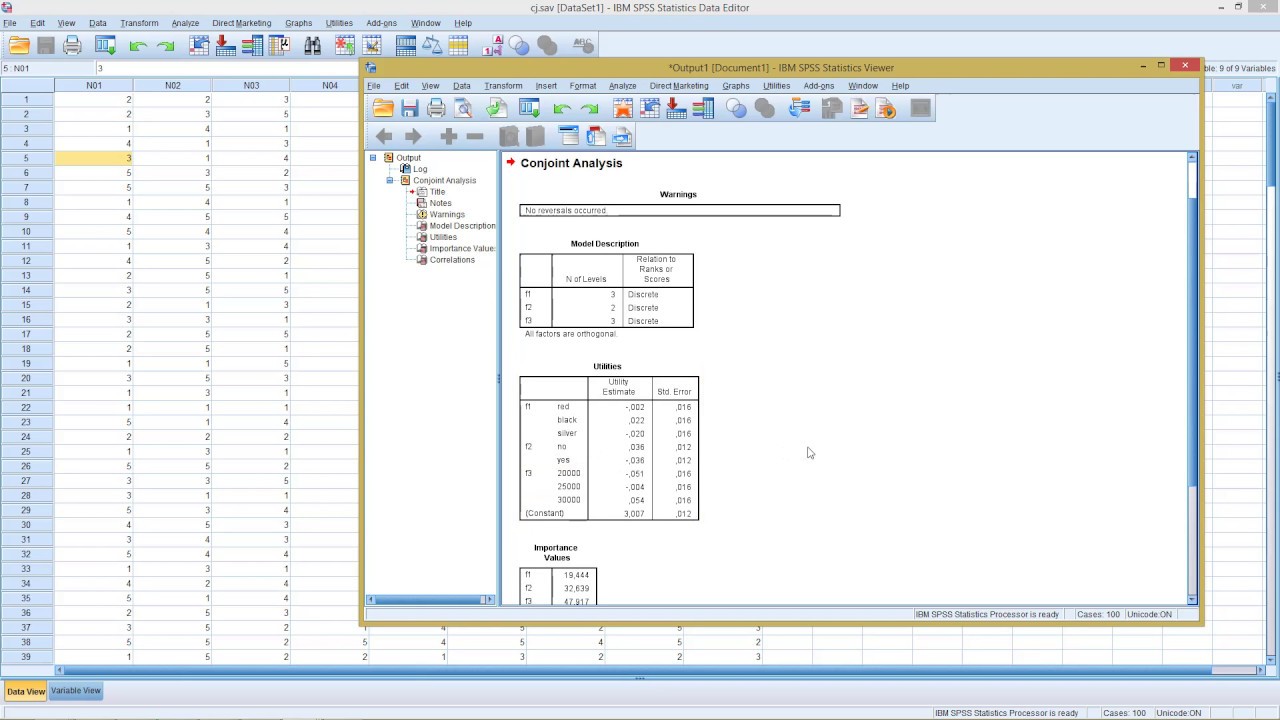Click the outline pane horizontal scrollbar
This screenshot has width=1280, height=720.
(431, 599)
